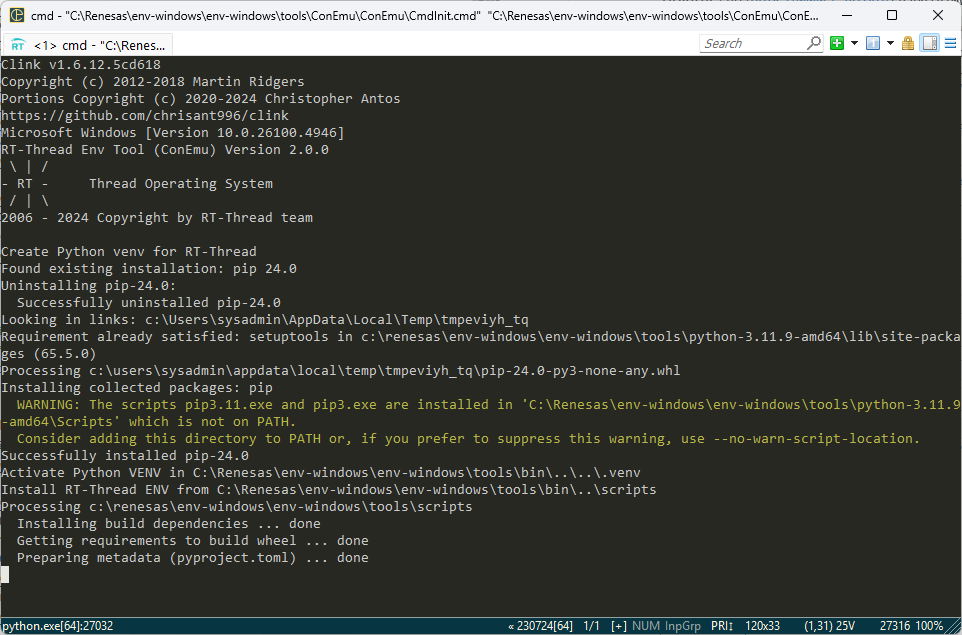Open the dropdown beside the blue console button
This screenshot has height=635, width=962.
tap(891, 43)
